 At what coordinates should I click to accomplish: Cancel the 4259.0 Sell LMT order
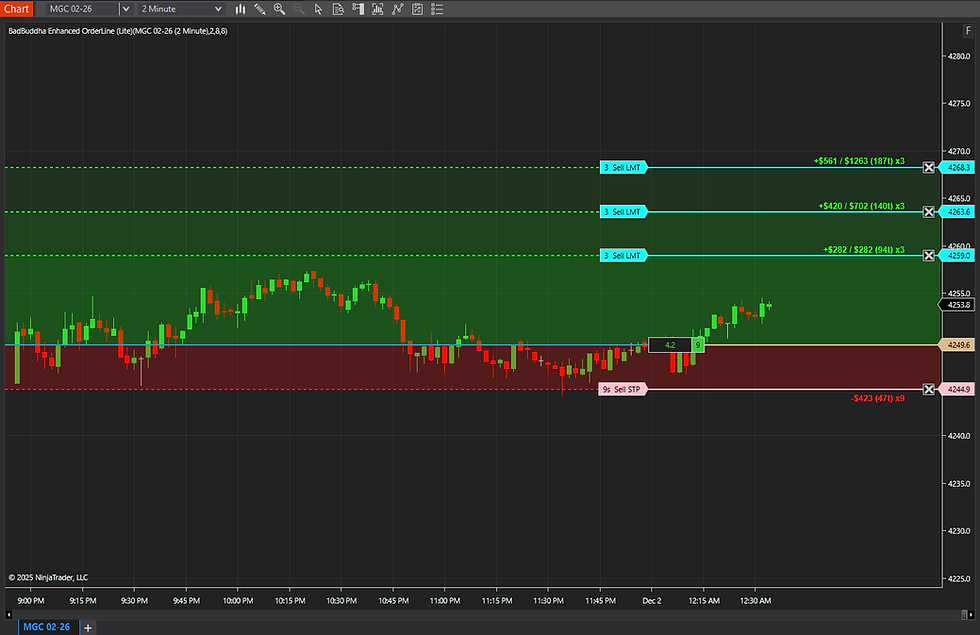coord(929,256)
